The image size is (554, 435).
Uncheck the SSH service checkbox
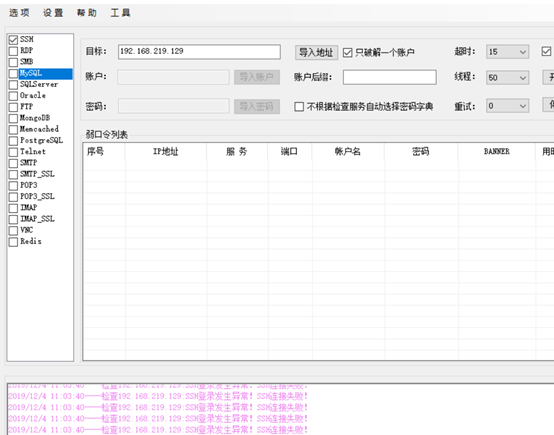point(13,40)
